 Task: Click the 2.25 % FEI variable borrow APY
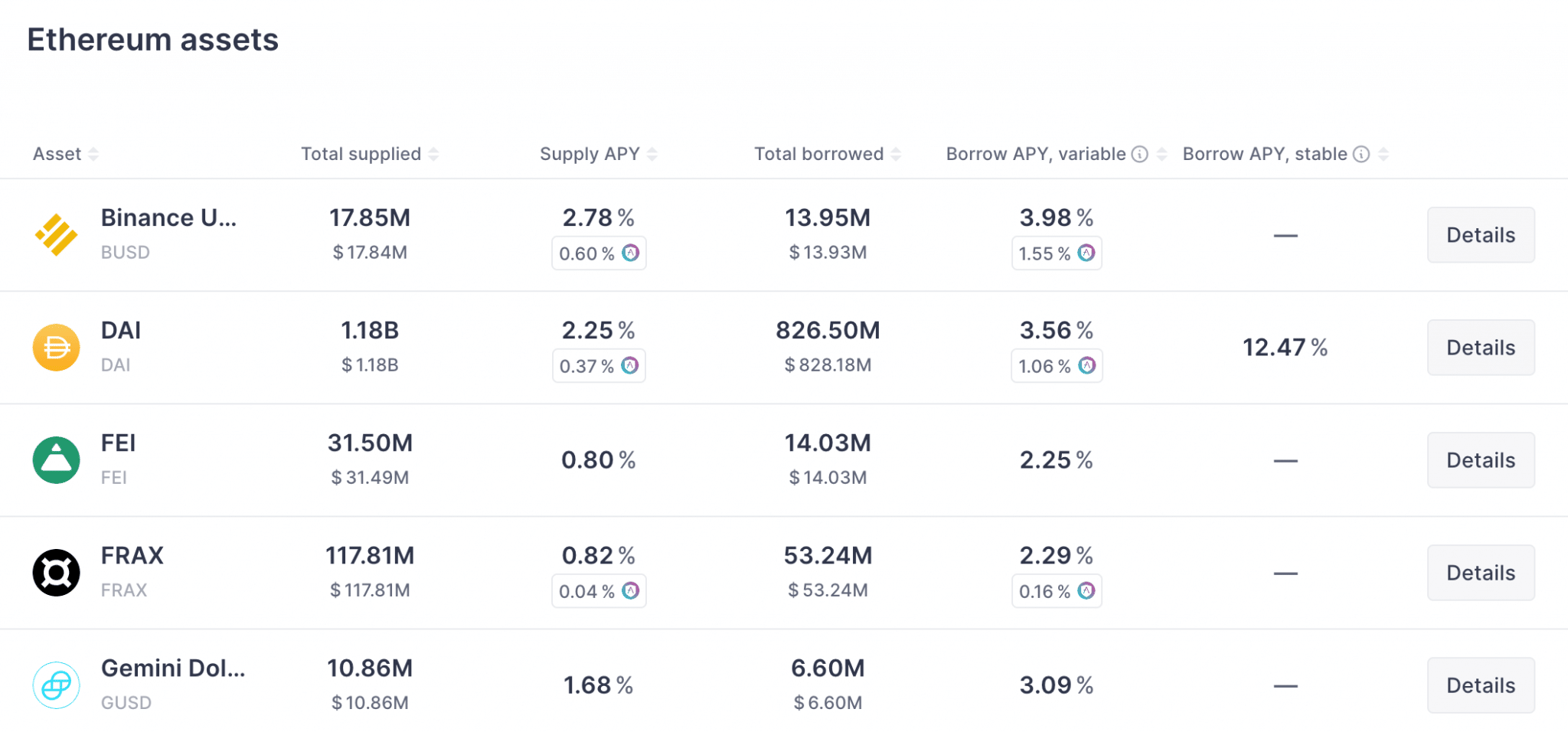(x=1057, y=460)
